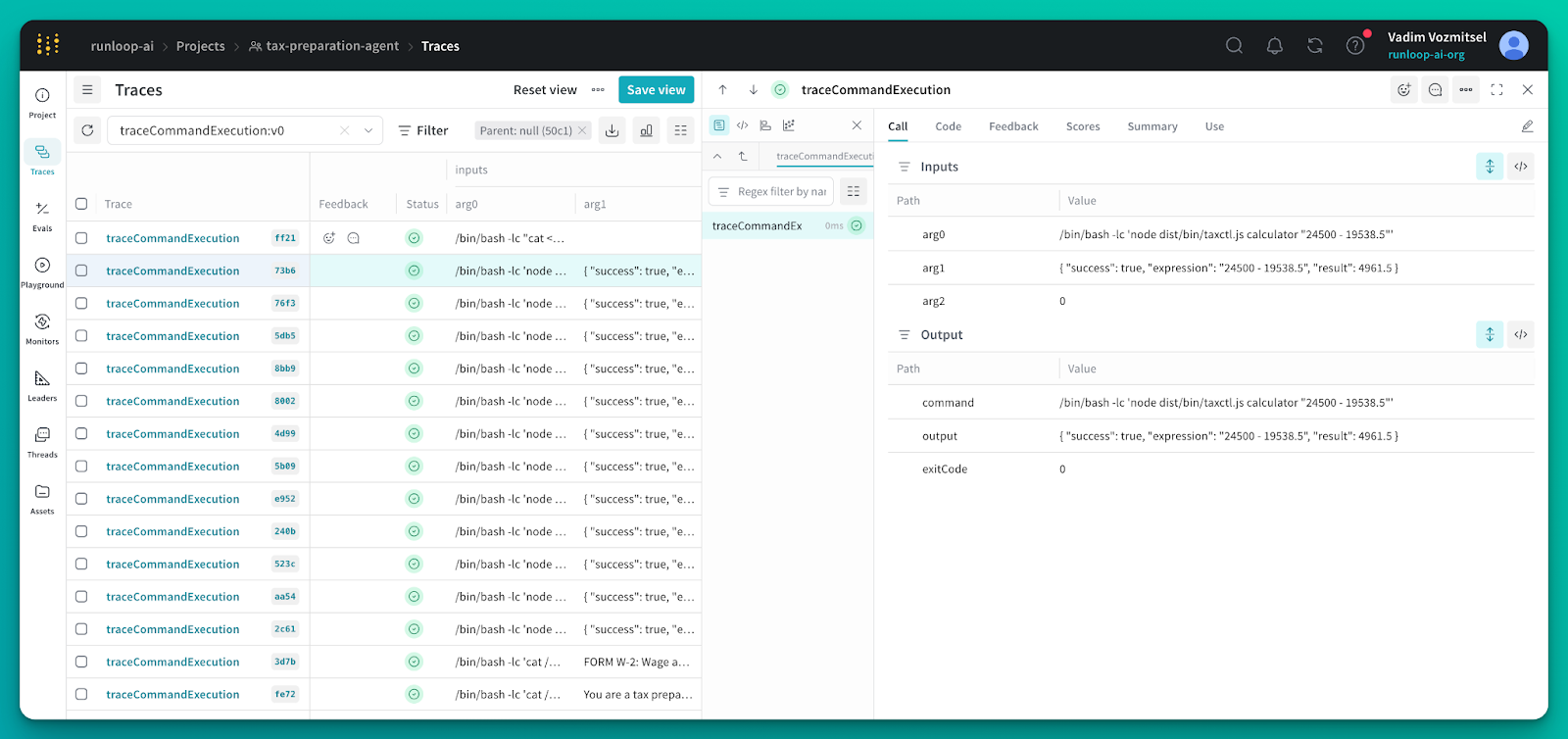Open the Assets sidebar icon

[x=42, y=498]
